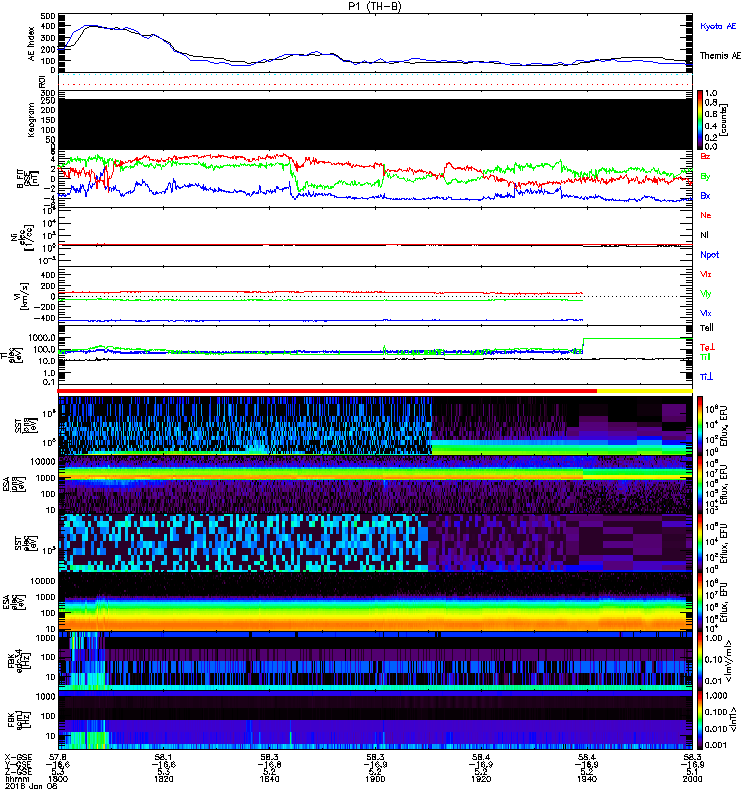Click the "Vi [km/s]" axis label
This screenshot has width=750, height=800.
[24, 296]
